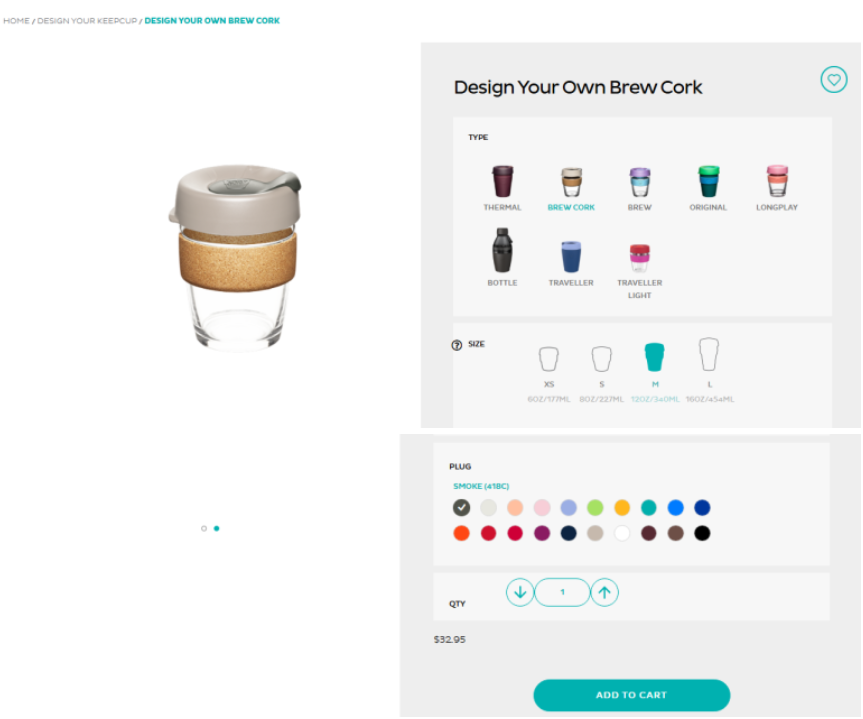Select the XS 6oz cup size
This screenshot has height=719, width=863.
tap(549, 374)
